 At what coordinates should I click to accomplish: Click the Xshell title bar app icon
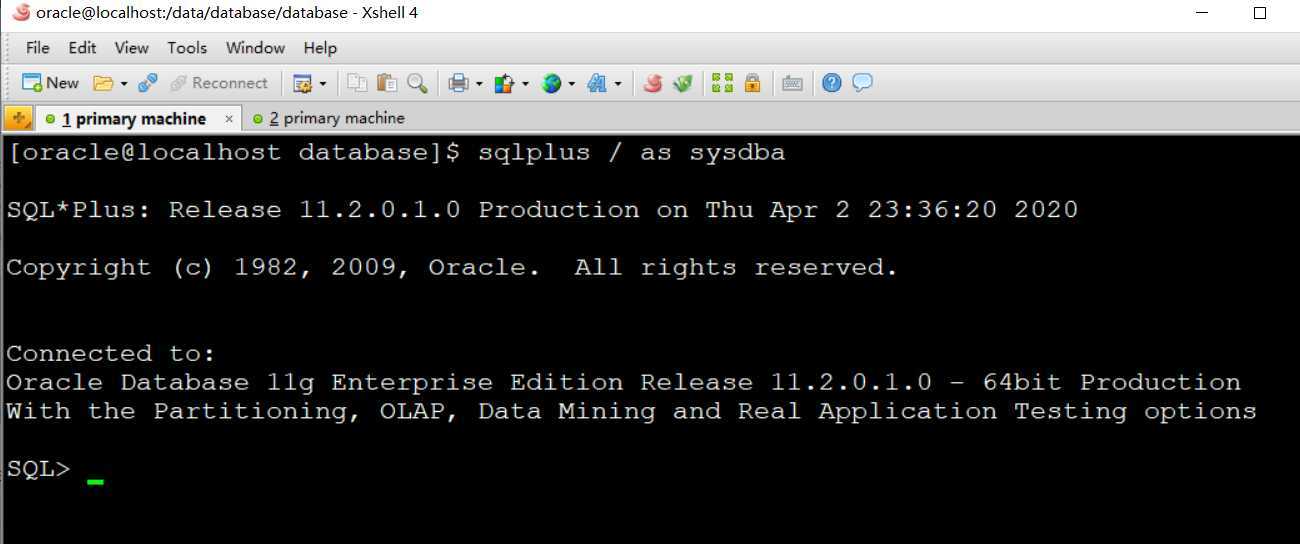pos(21,12)
